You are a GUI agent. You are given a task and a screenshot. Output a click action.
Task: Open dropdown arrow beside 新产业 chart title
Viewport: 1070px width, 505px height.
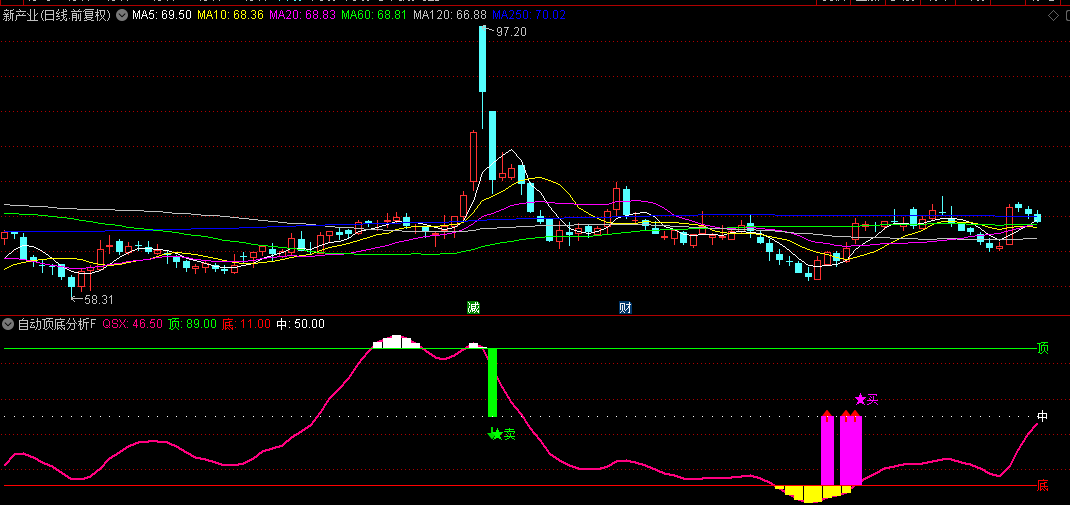122,15
